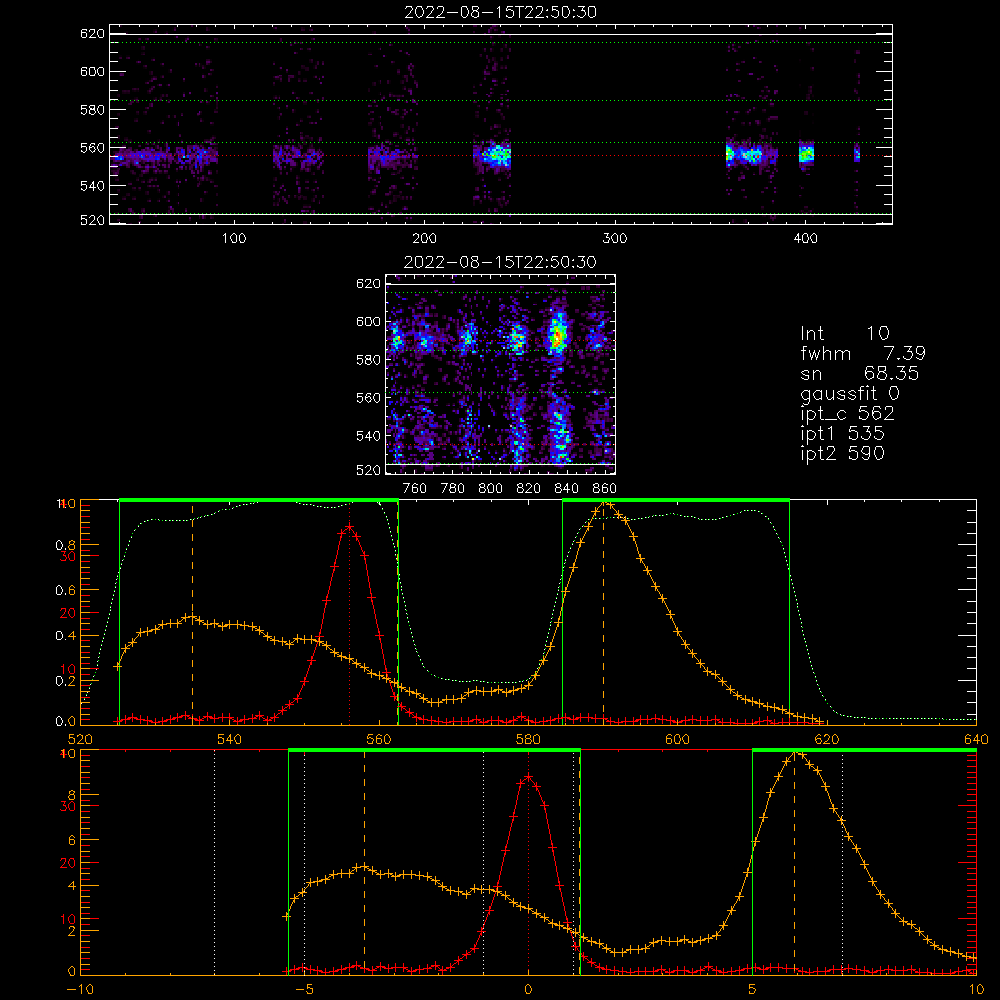Click x-axis label 300 on top spectrogram
1000x1000 pixels.
tap(615, 239)
